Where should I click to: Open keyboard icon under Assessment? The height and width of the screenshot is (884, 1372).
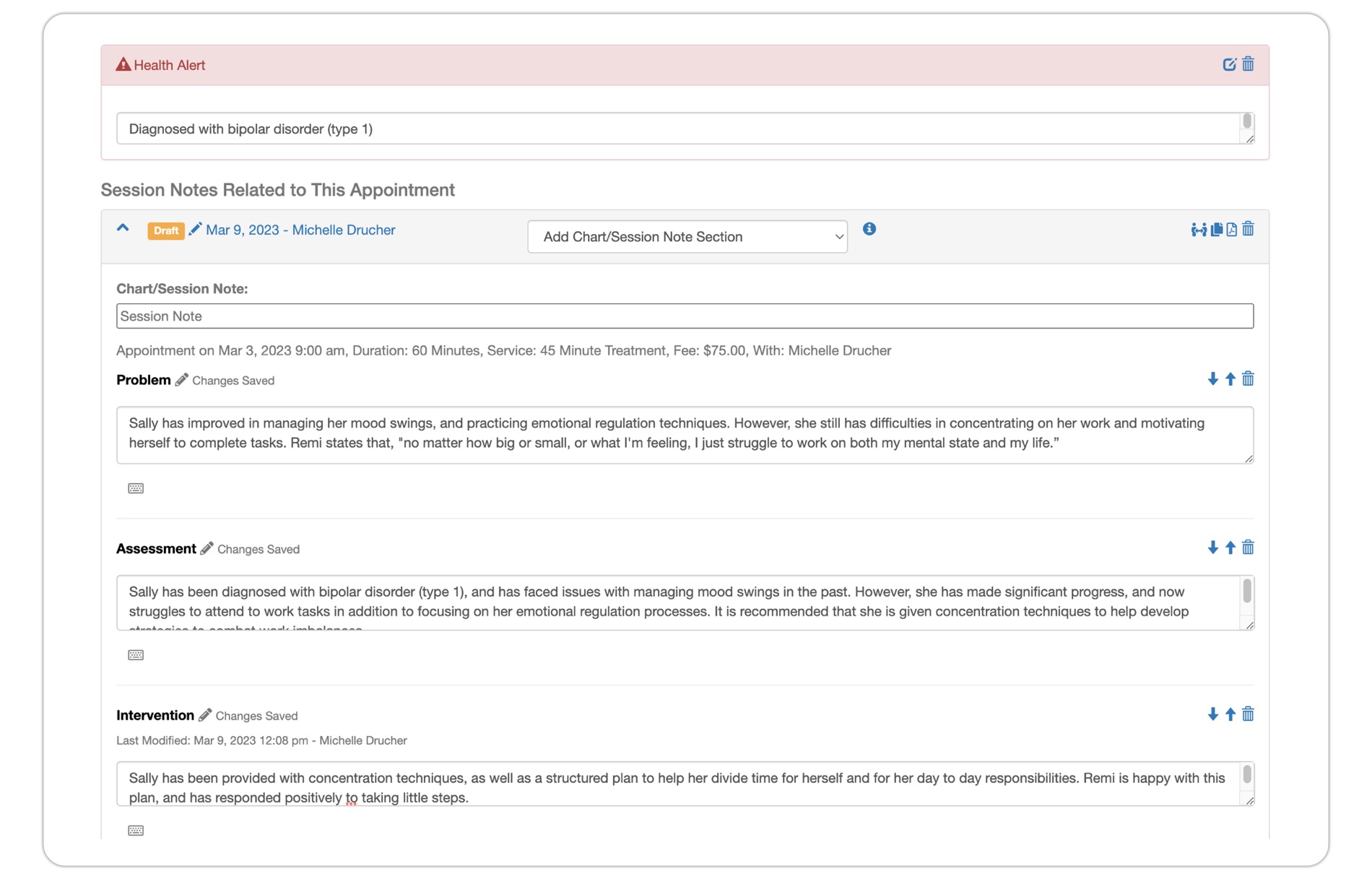pos(136,655)
